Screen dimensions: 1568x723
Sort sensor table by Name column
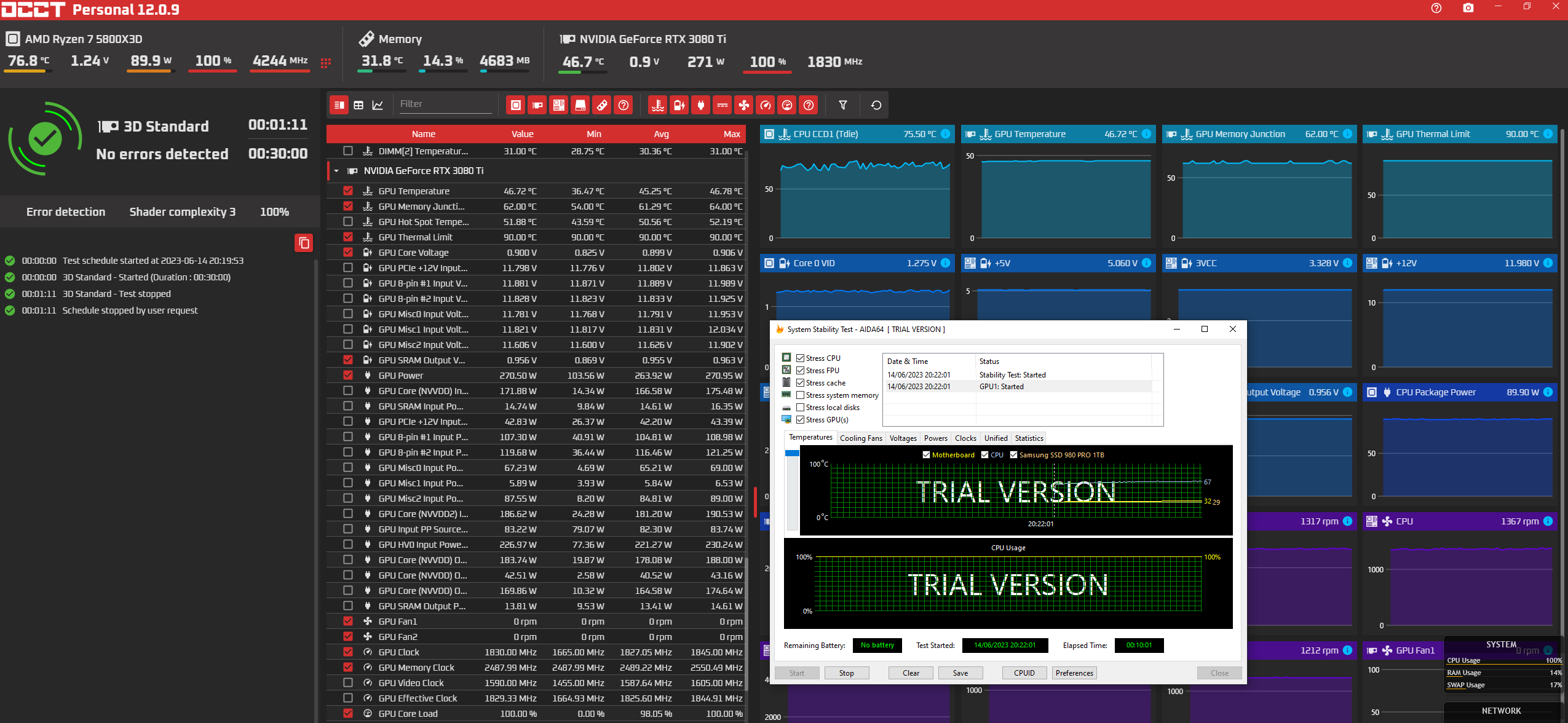423,134
